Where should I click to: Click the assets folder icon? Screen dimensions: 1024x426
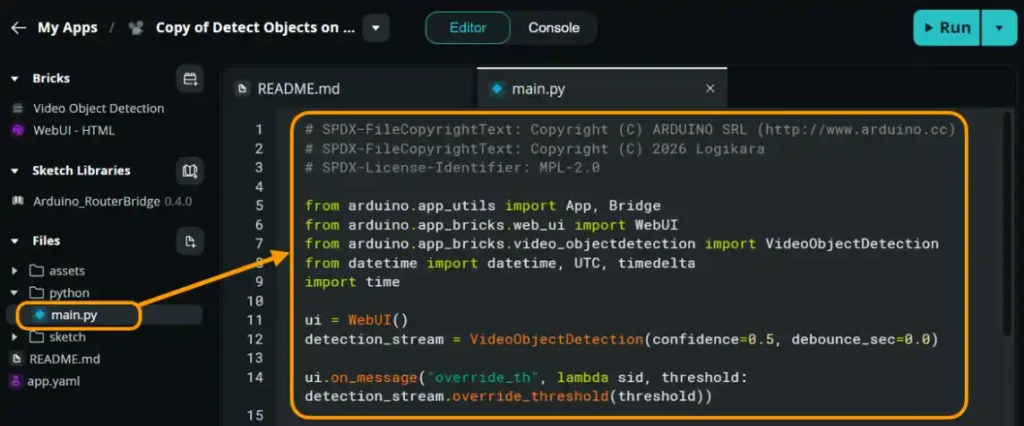click(37, 270)
